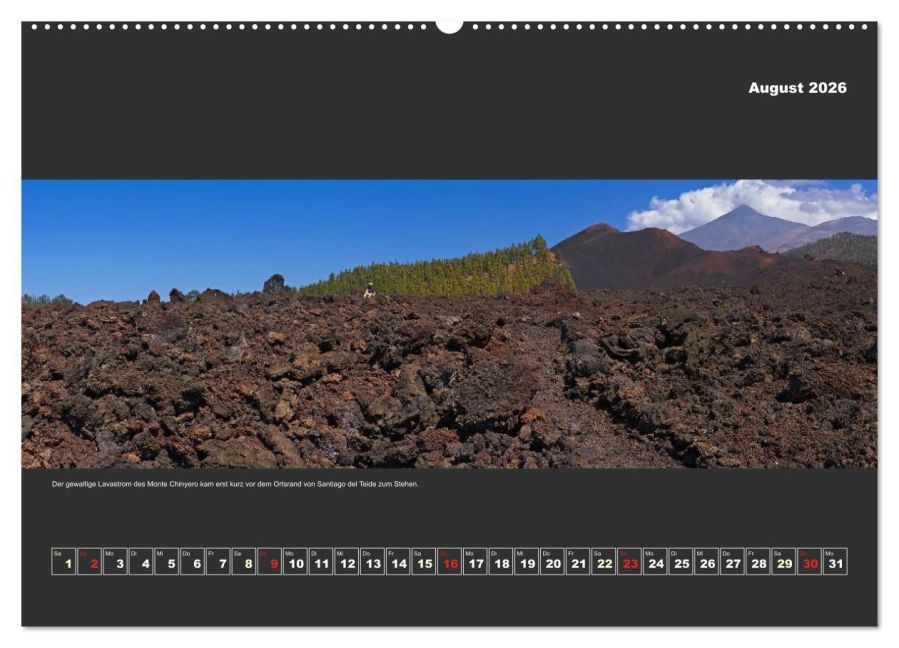Select red Sunday 16 date cell

tap(450, 561)
